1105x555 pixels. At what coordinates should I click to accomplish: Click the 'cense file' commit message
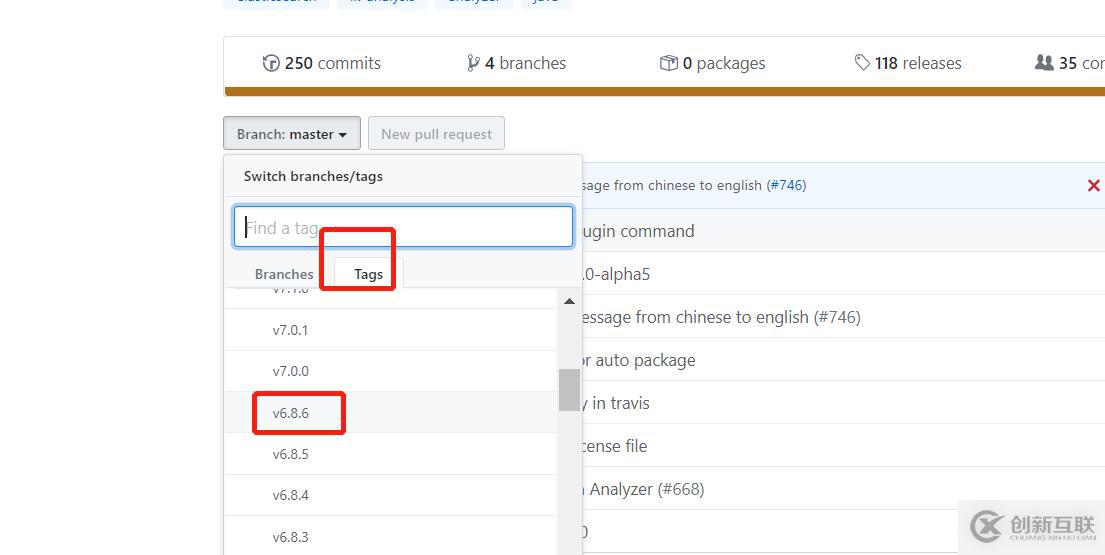[x=615, y=446]
